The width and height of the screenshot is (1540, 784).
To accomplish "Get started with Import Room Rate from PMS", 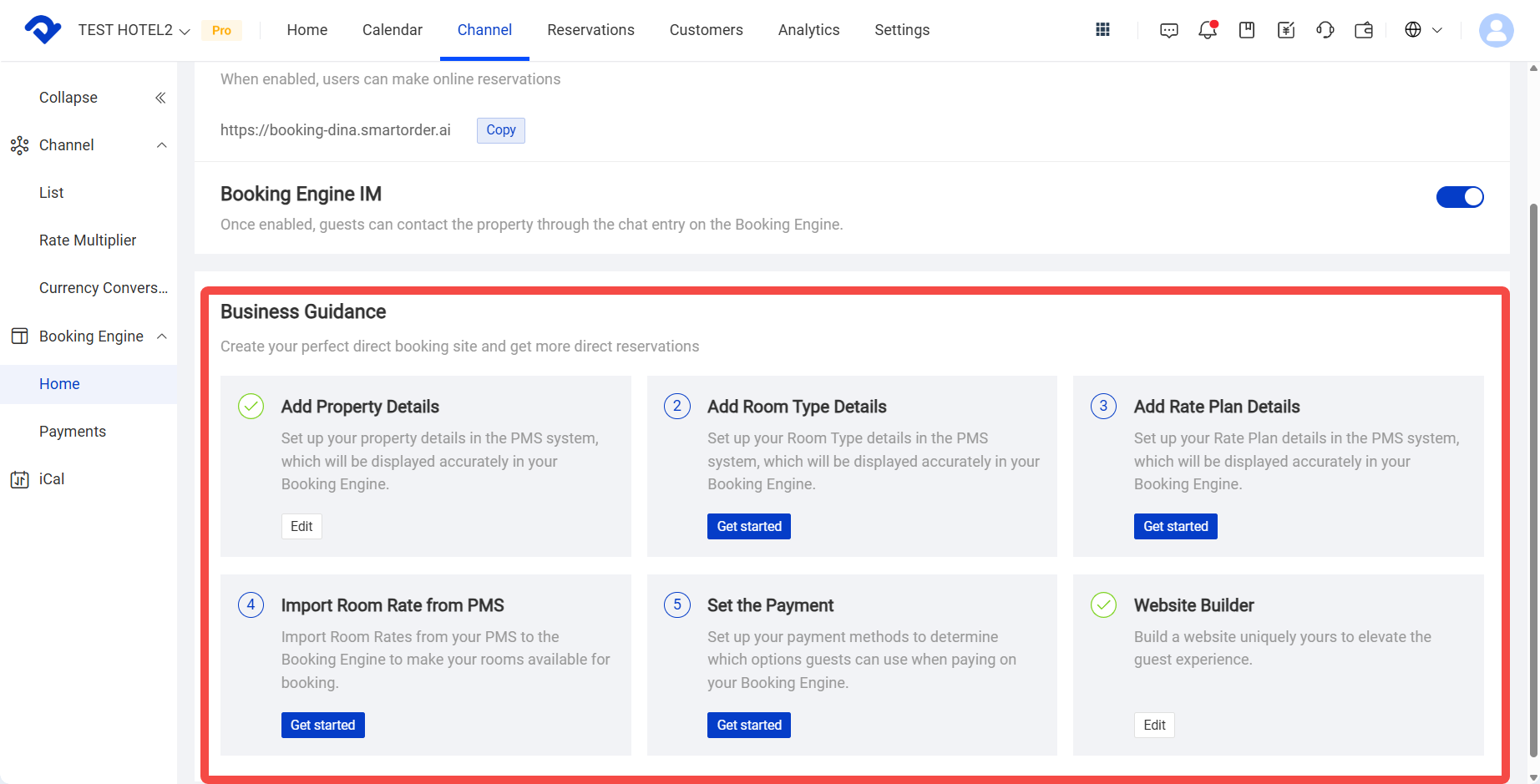I will 323,725.
